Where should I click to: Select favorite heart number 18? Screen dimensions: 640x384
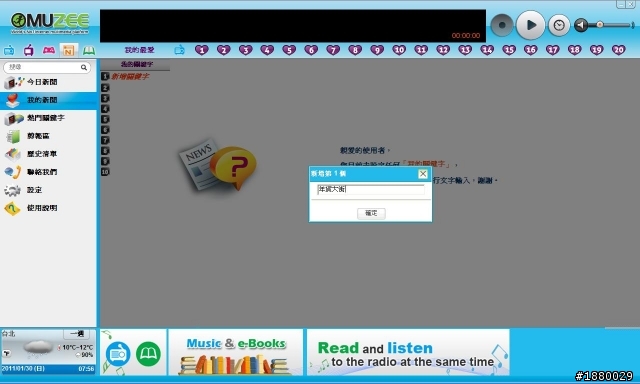pyautogui.click(x=575, y=50)
